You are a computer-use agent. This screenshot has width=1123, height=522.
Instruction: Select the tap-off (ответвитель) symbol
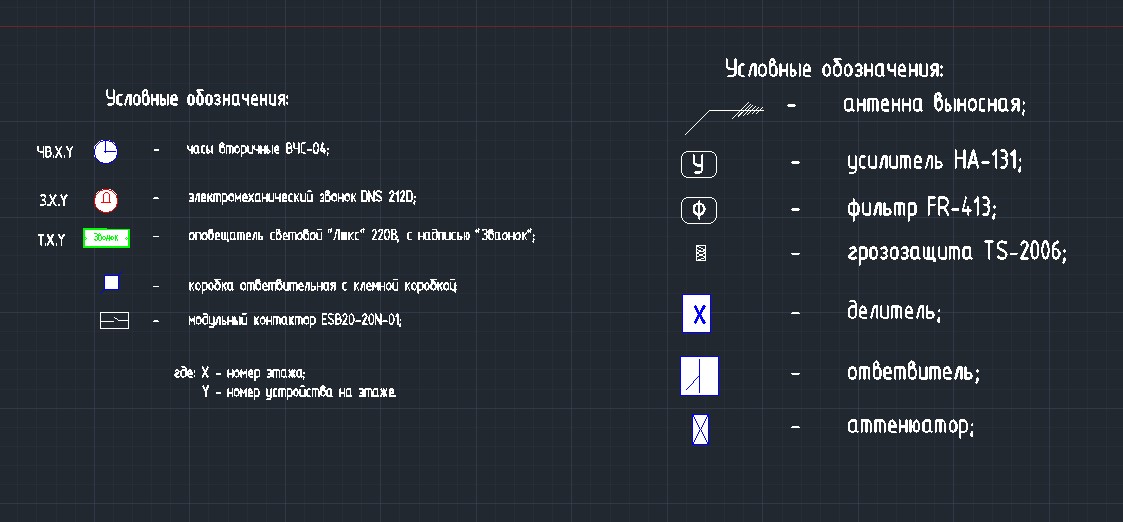point(699,376)
